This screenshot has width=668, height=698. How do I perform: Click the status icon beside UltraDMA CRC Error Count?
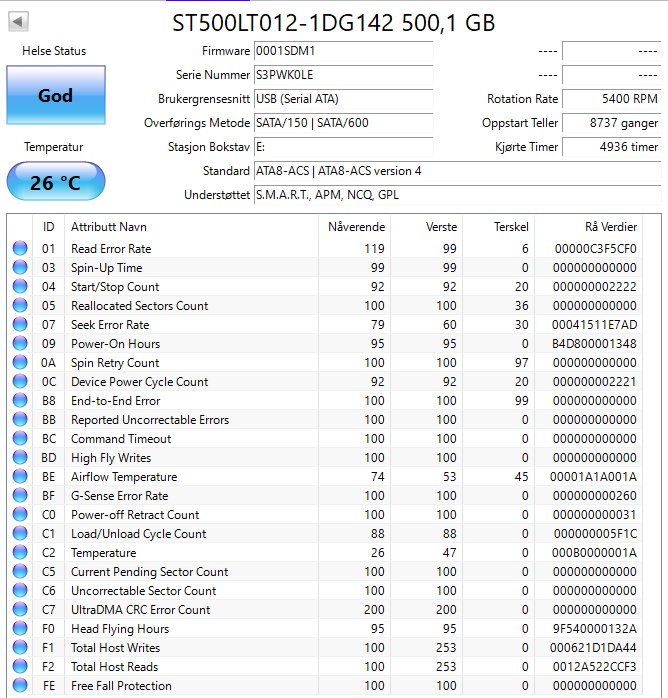coord(20,610)
